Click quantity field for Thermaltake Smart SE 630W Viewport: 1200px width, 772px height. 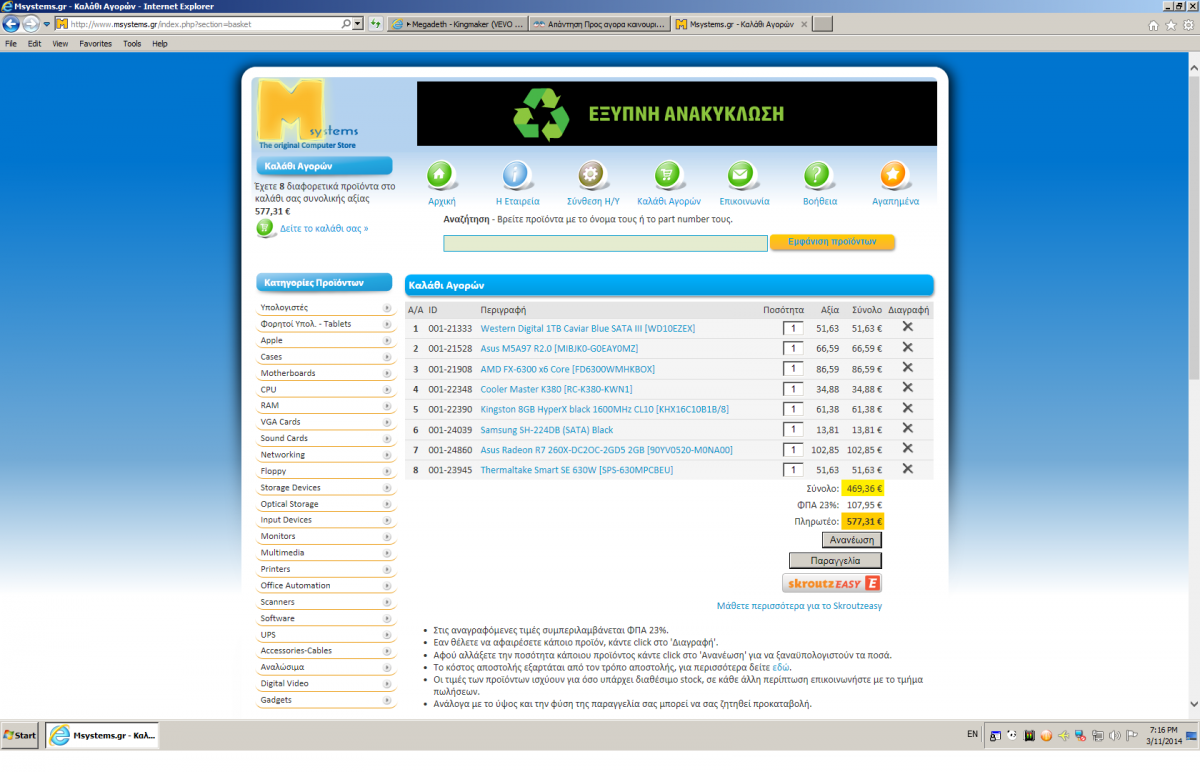tap(793, 470)
